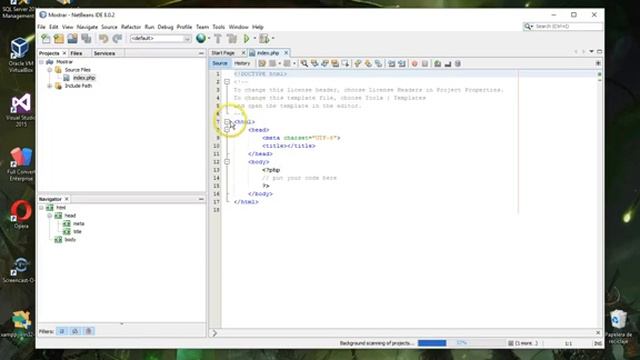Screen dimensions: 640x360
Task: Close the Navigator panel tab
Action: click(67, 199)
